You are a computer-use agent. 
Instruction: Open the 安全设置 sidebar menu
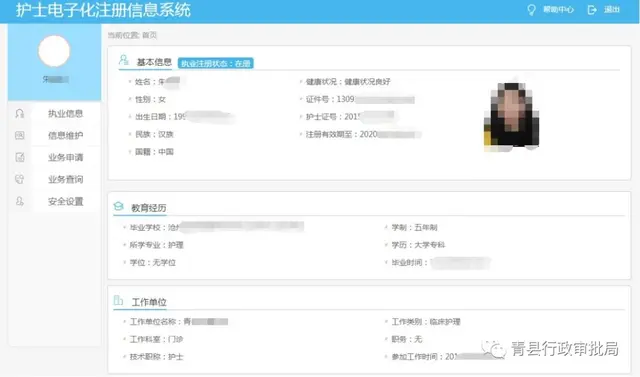[65, 202]
